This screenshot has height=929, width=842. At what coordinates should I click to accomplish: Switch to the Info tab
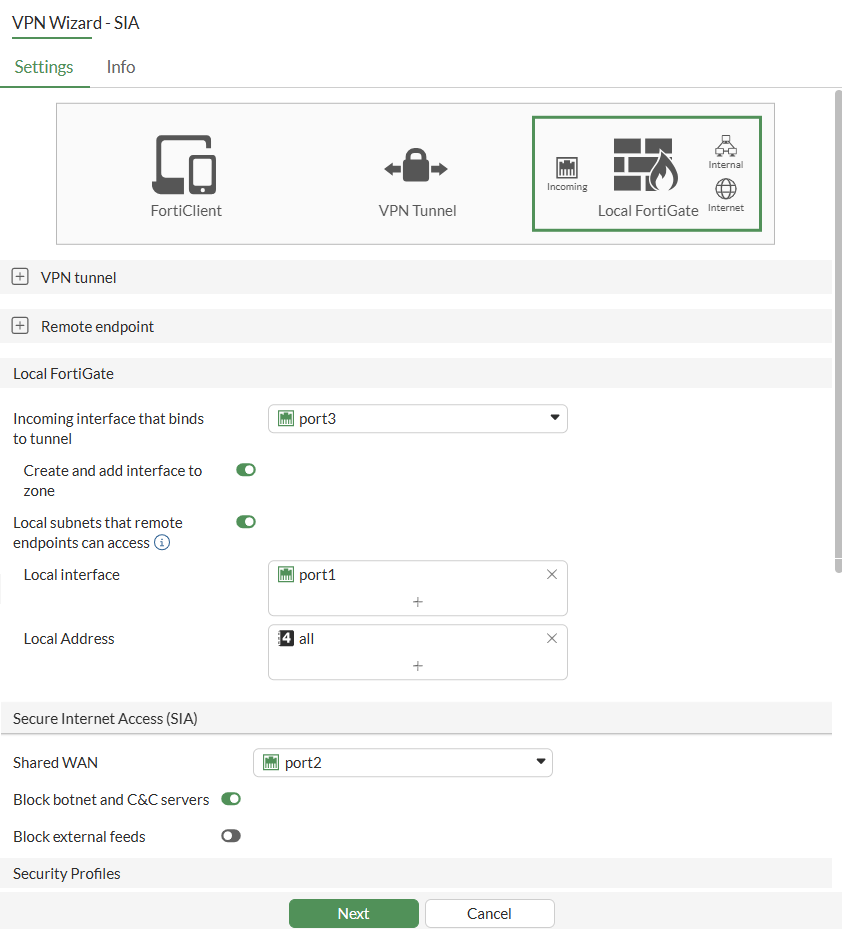coord(120,67)
